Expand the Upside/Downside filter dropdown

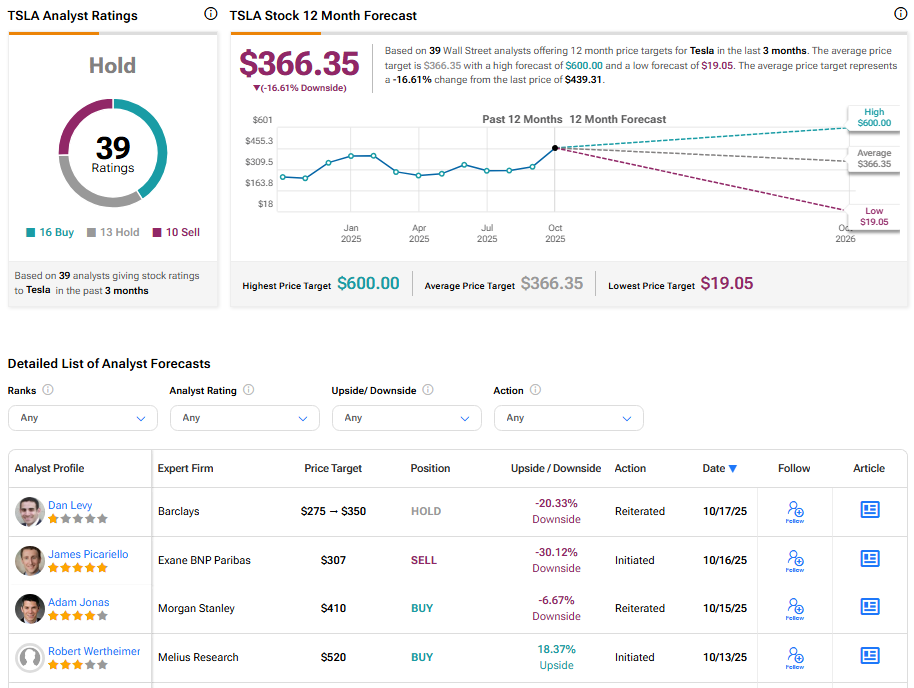[x=407, y=418]
